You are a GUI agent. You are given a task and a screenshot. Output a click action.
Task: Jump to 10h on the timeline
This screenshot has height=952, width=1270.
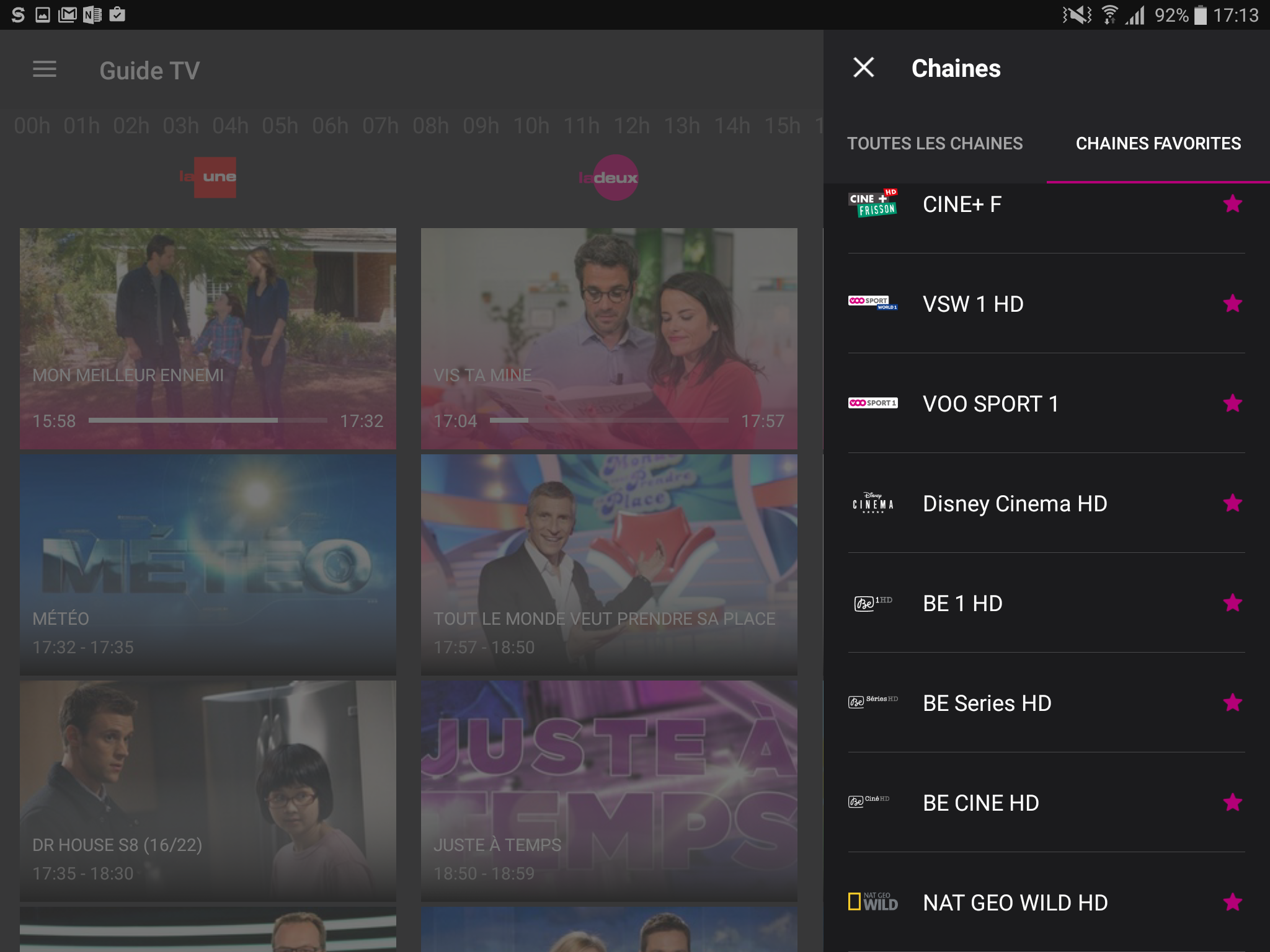[x=531, y=126]
